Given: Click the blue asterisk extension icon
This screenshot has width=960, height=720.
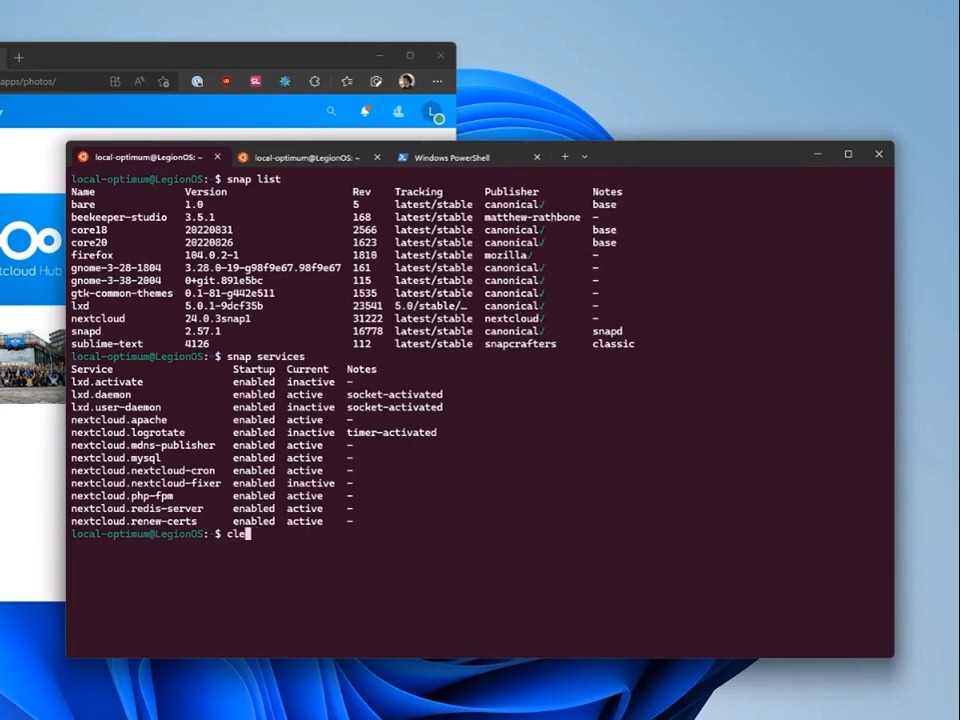Looking at the screenshot, I should point(285,81).
